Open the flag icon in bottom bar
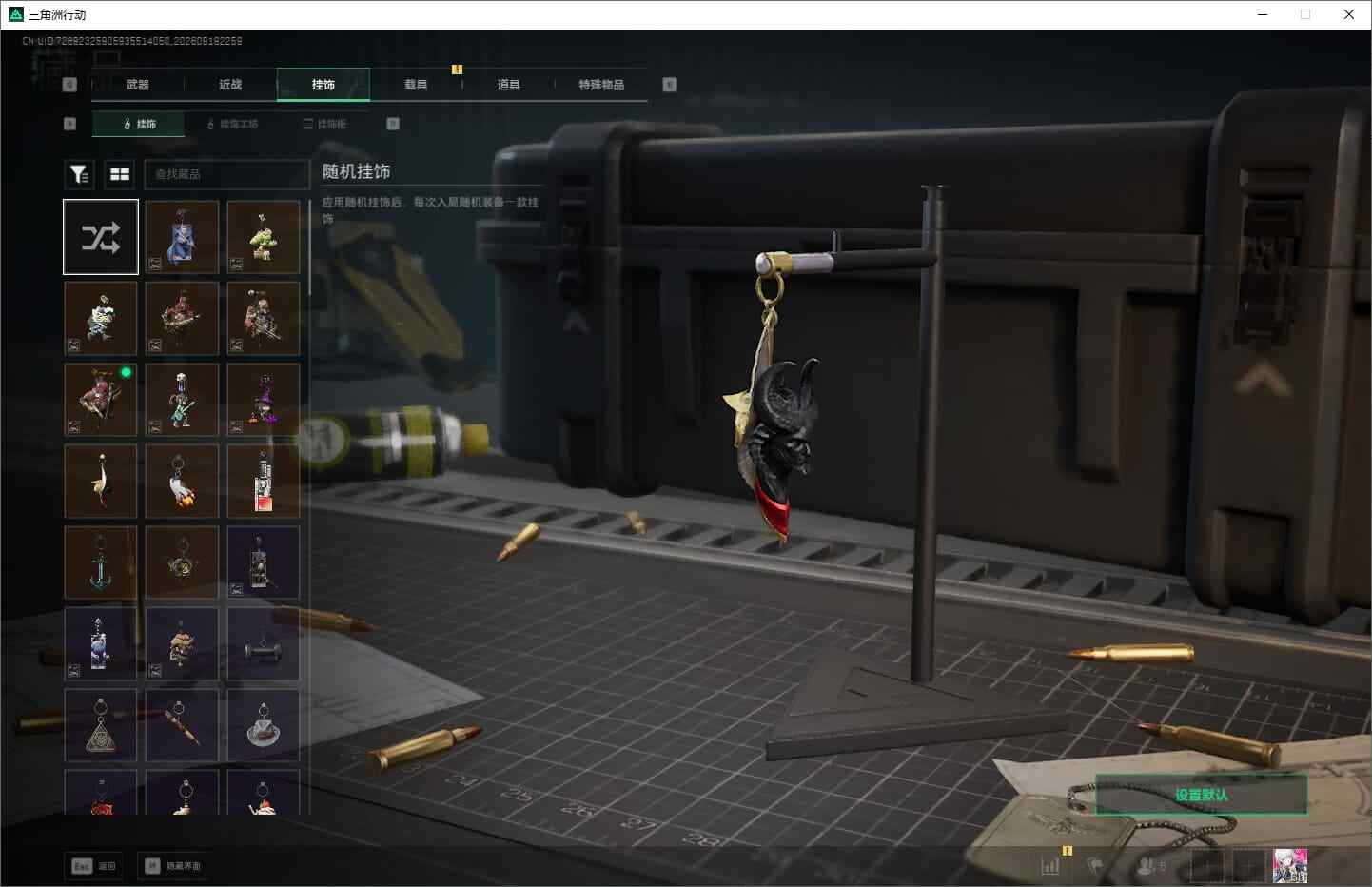 [x=1096, y=866]
